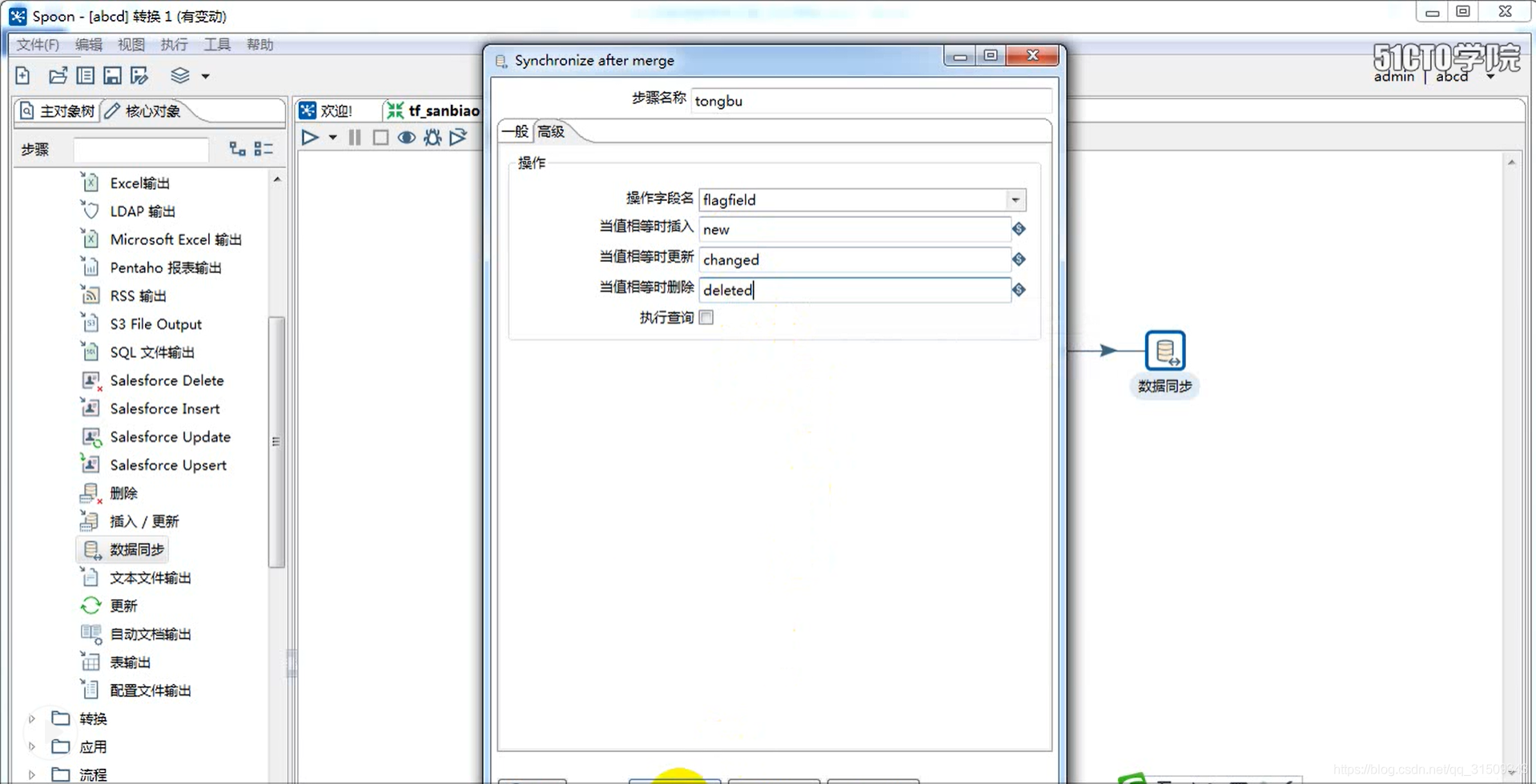The height and width of the screenshot is (784, 1536).
Task: Click the 步骤 search input field
Action: pos(141,150)
